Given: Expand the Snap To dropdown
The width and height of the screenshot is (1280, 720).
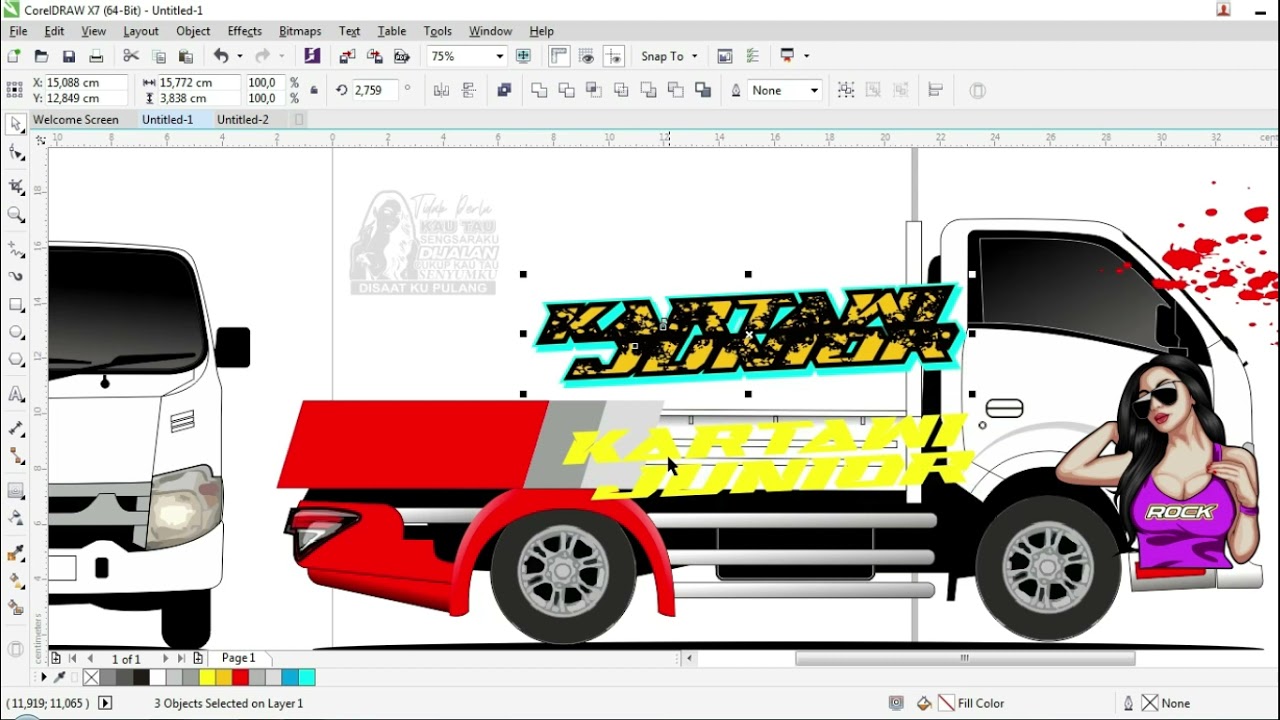Looking at the screenshot, I should (694, 57).
